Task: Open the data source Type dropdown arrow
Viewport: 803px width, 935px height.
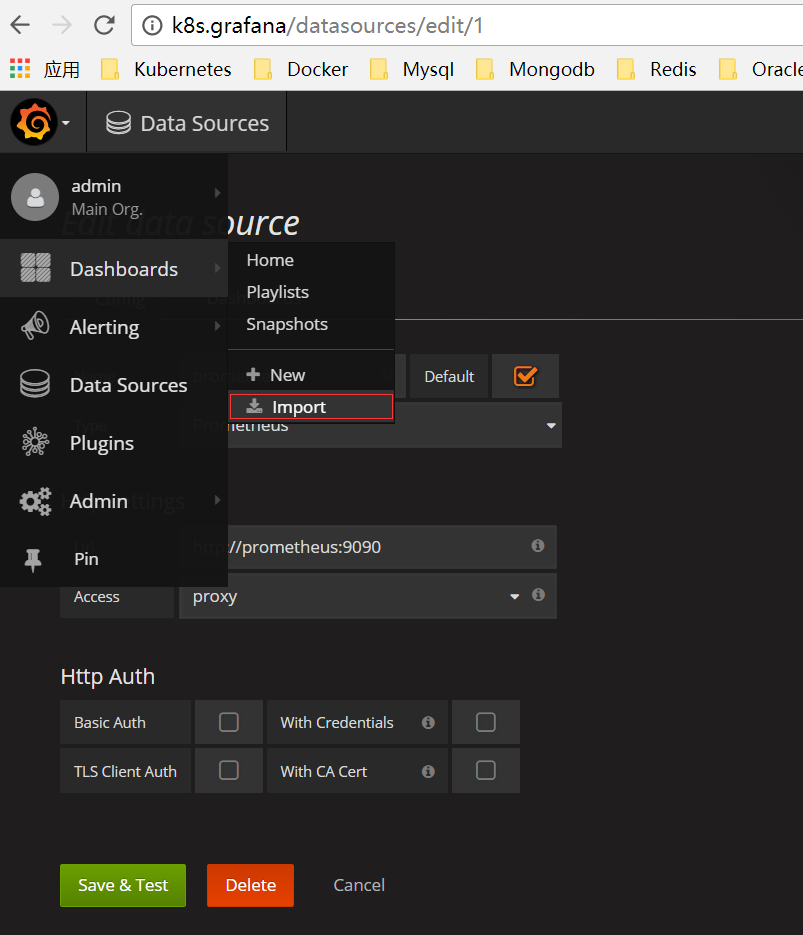Action: tap(551, 425)
